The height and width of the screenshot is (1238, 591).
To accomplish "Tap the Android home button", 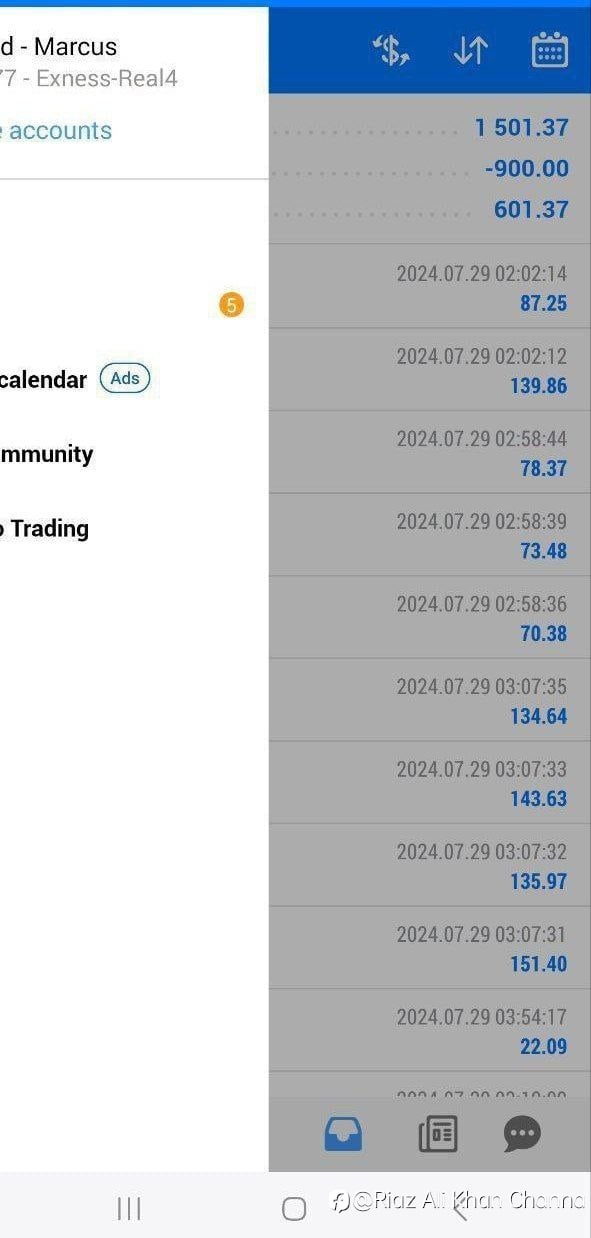I will (x=294, y=1209).
